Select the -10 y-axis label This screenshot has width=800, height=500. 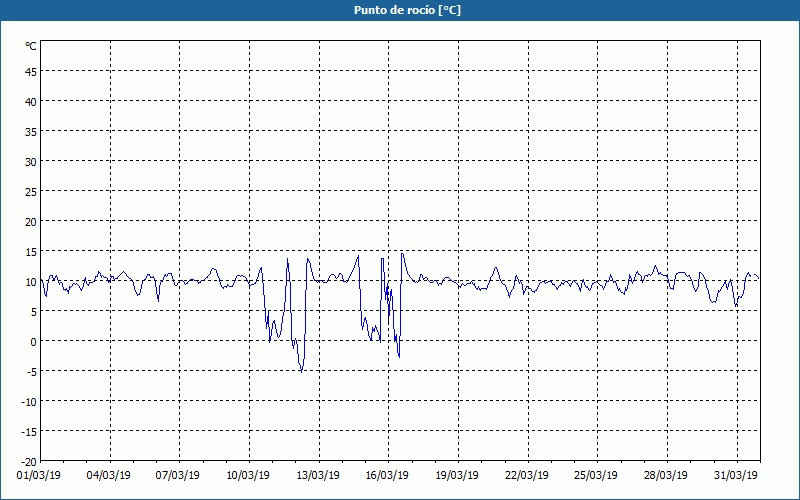pos(29,402)
